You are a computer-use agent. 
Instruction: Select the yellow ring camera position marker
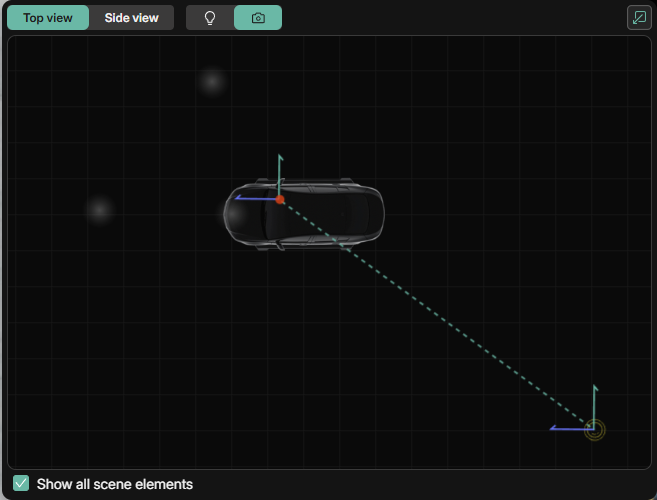[x=595, y=430]
